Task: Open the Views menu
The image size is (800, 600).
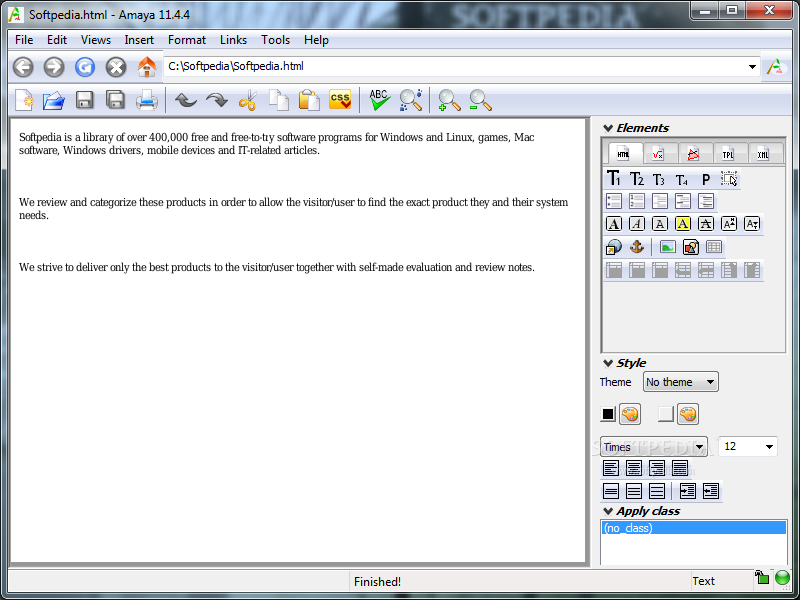Action: pos(96,40)
